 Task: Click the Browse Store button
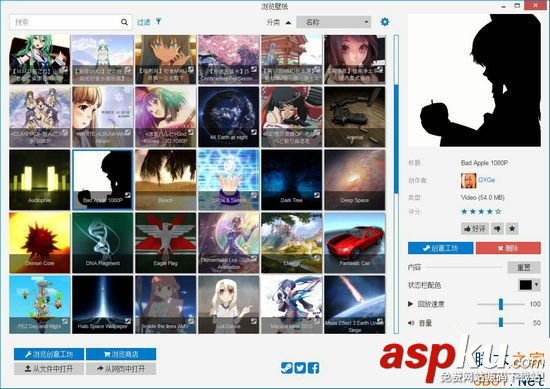tap(121, 354)
